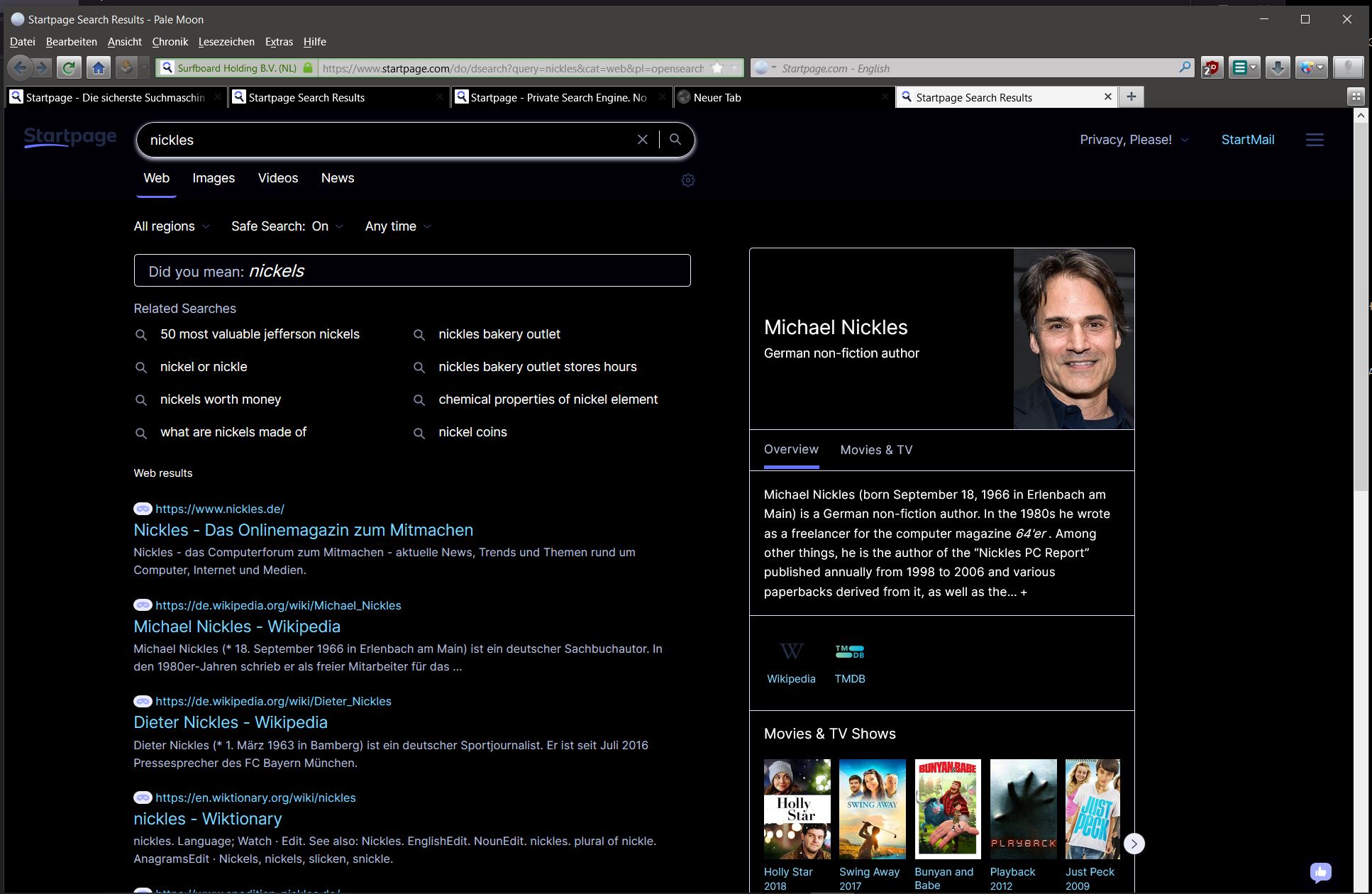Click the browser forward arrow button
This screenshot has width=1372, height=894.
tap(43, 68)
